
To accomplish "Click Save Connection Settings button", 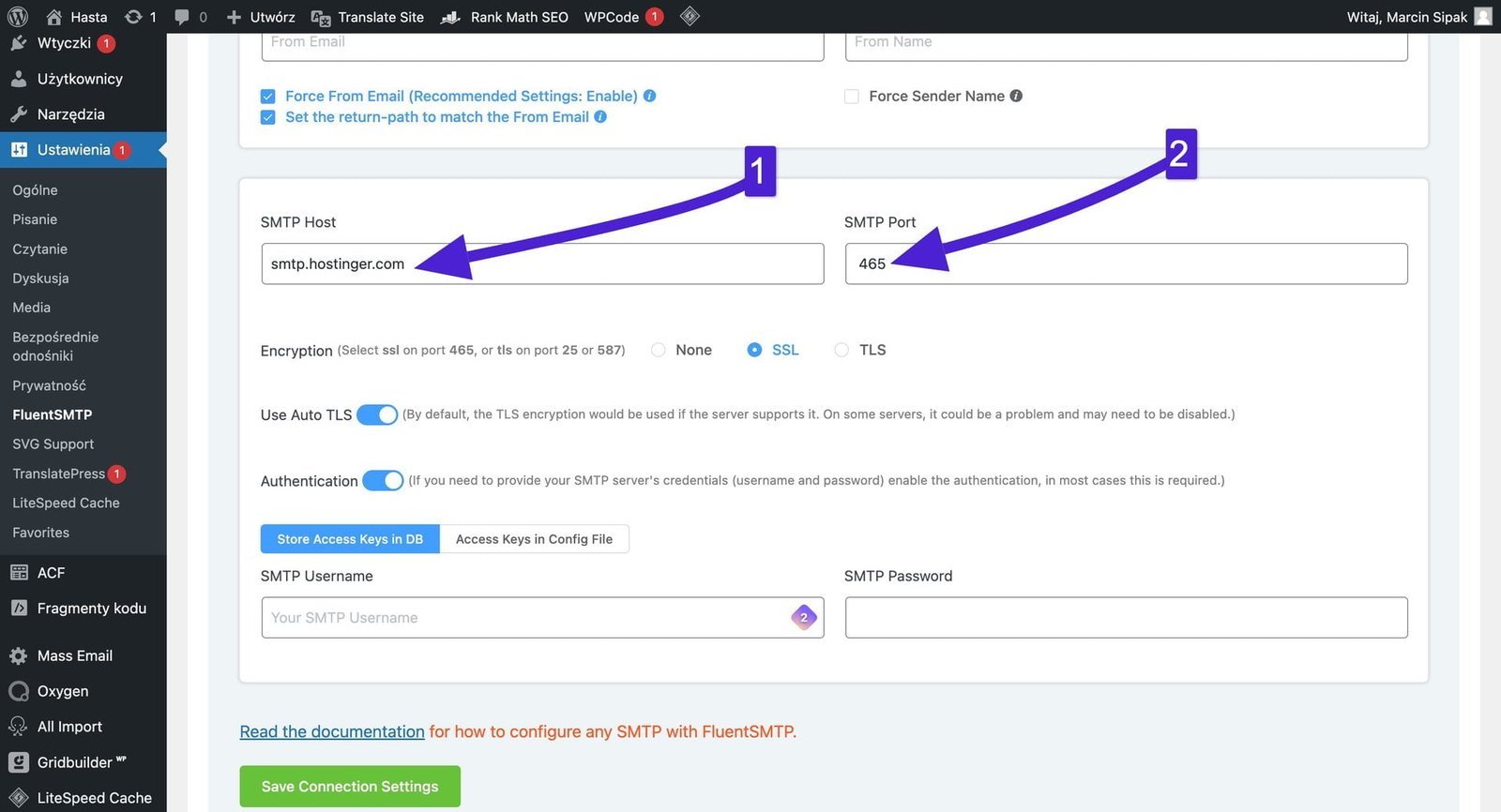I will (x=350, y=786).
